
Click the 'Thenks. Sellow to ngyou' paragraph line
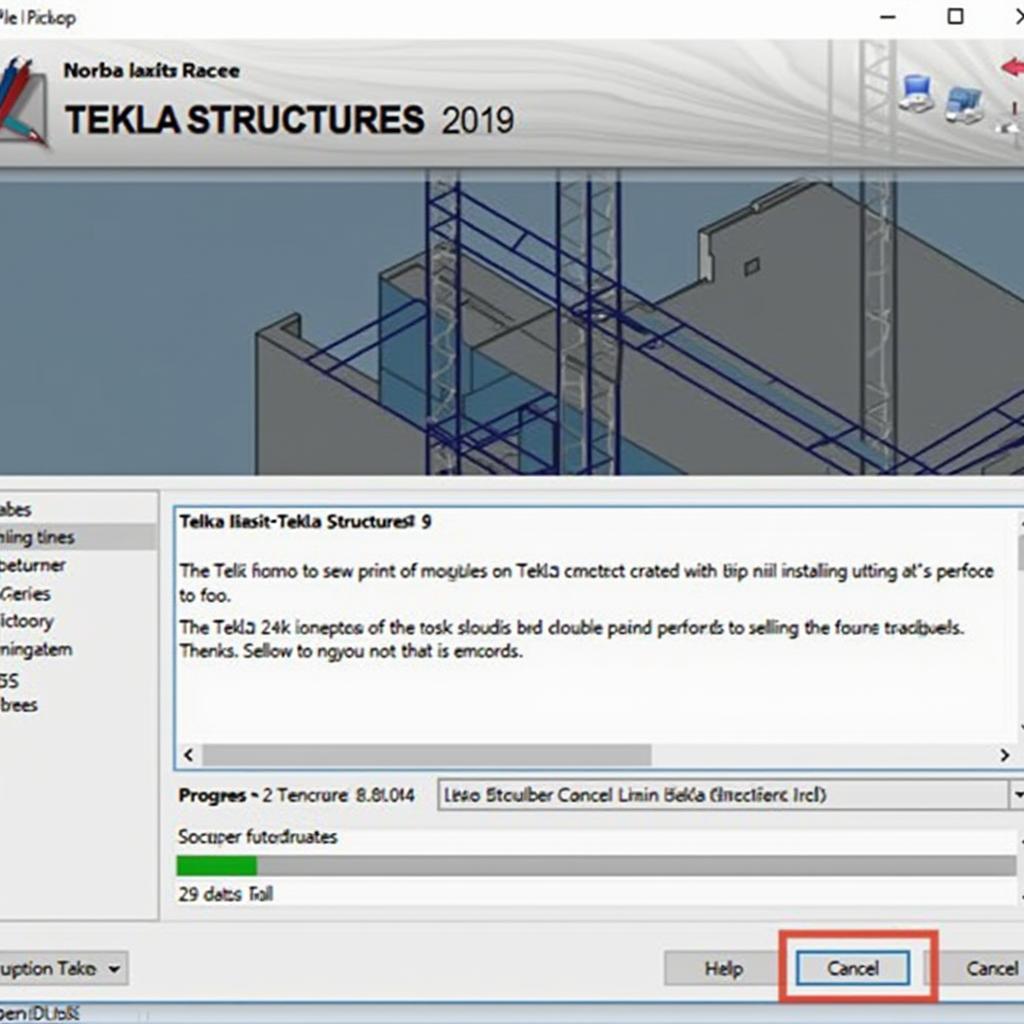[x=351, y=651]
